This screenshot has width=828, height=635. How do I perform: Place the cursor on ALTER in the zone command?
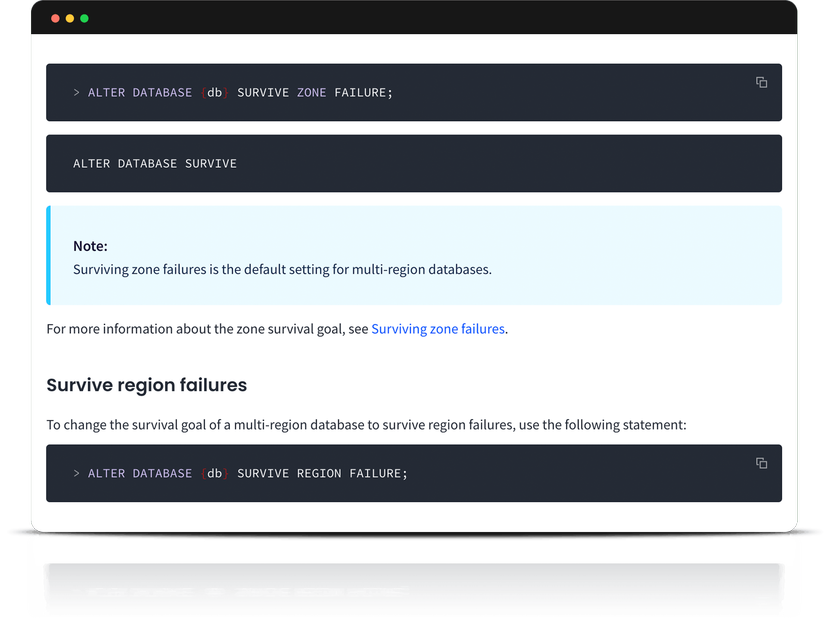coord(106,93)
